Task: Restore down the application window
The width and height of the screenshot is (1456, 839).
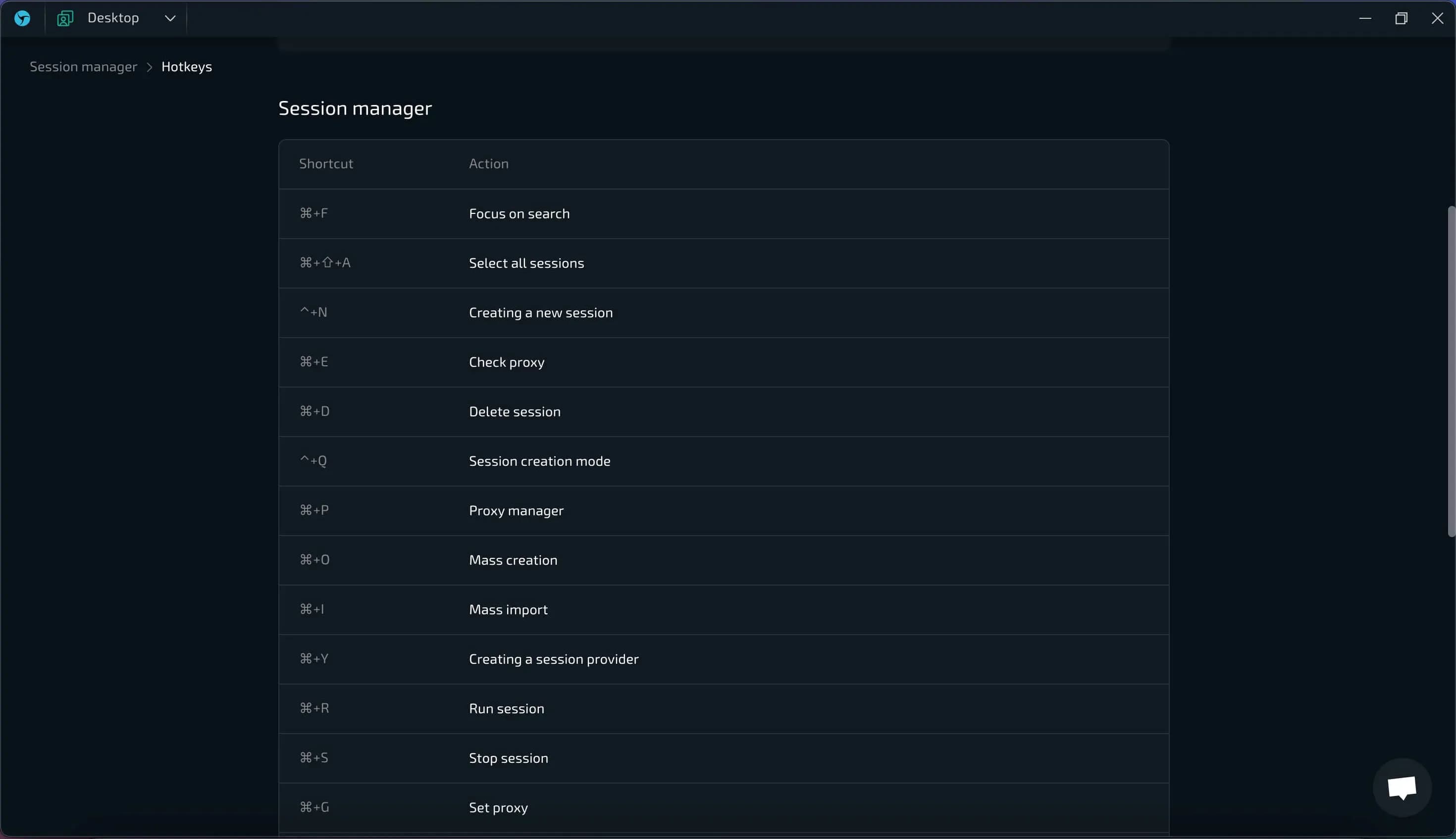Action: click(1401, 18)
